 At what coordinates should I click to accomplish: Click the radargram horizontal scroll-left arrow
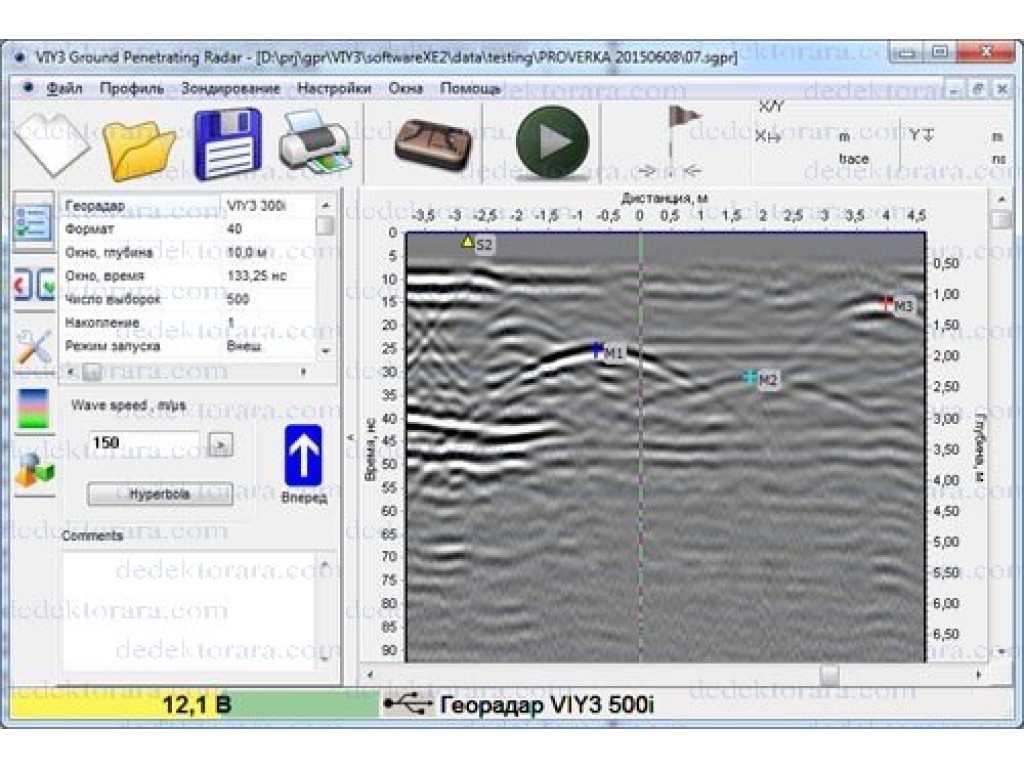tap(371, 675)
